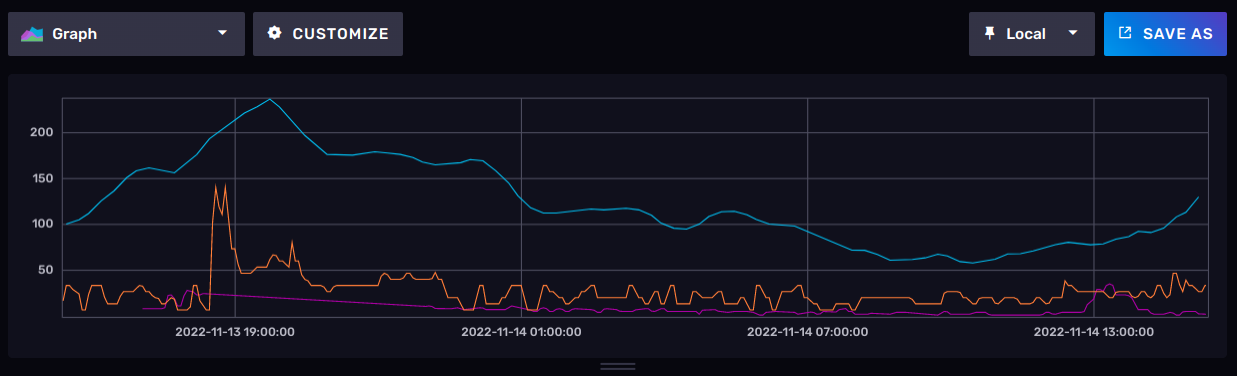Click the y-axis value 150

[42, 178]
